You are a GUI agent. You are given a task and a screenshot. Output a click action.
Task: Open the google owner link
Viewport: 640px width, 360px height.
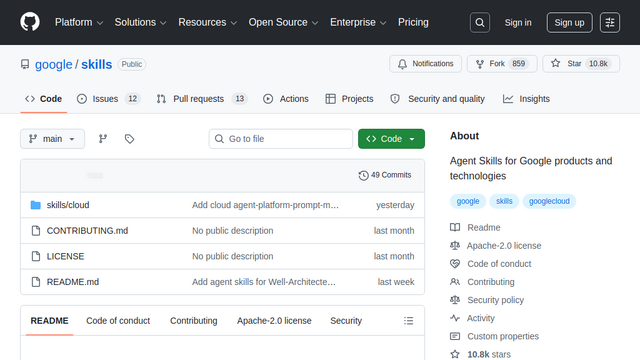click(x=53, y=64)
